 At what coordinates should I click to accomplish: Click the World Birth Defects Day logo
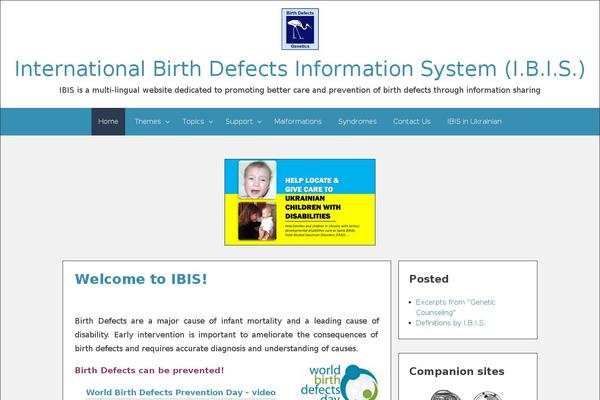340,382
